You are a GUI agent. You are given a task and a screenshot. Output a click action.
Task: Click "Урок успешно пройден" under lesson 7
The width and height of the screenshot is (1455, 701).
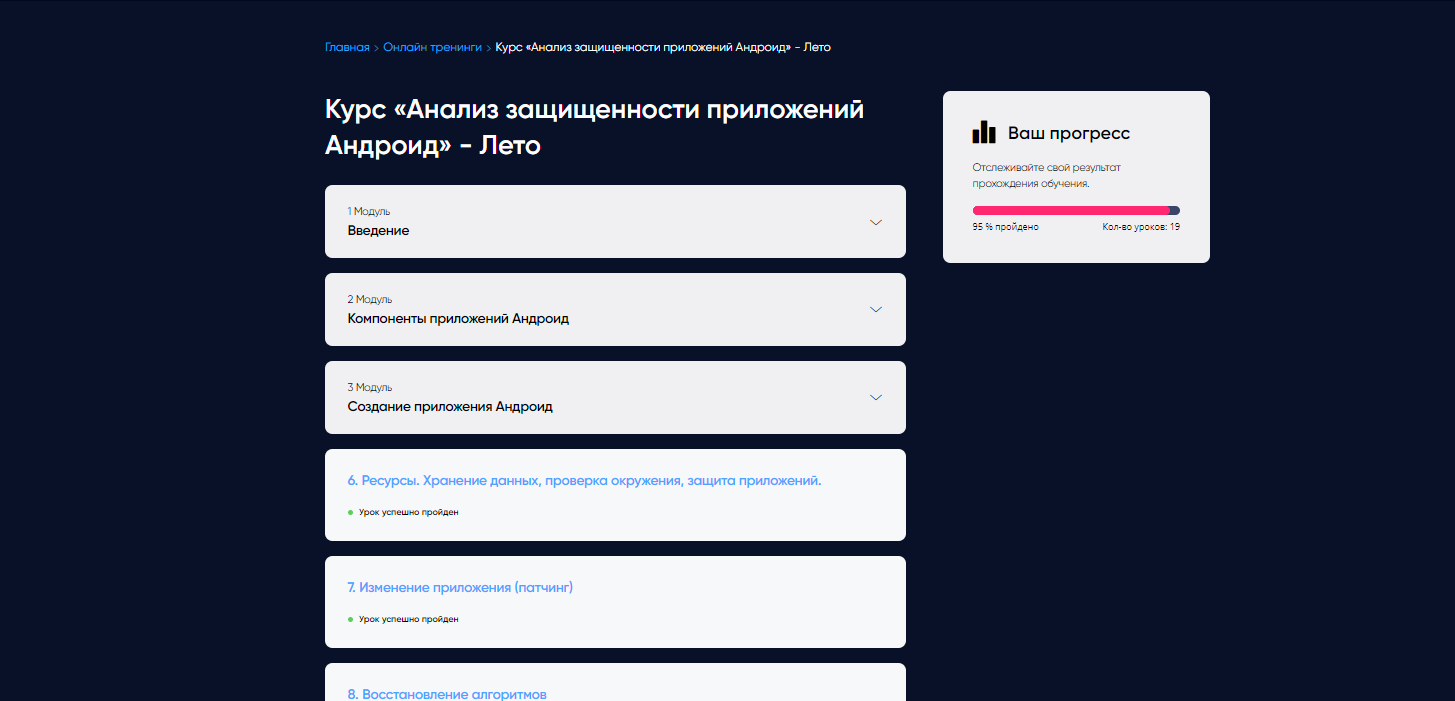click(x=406, y=618)
